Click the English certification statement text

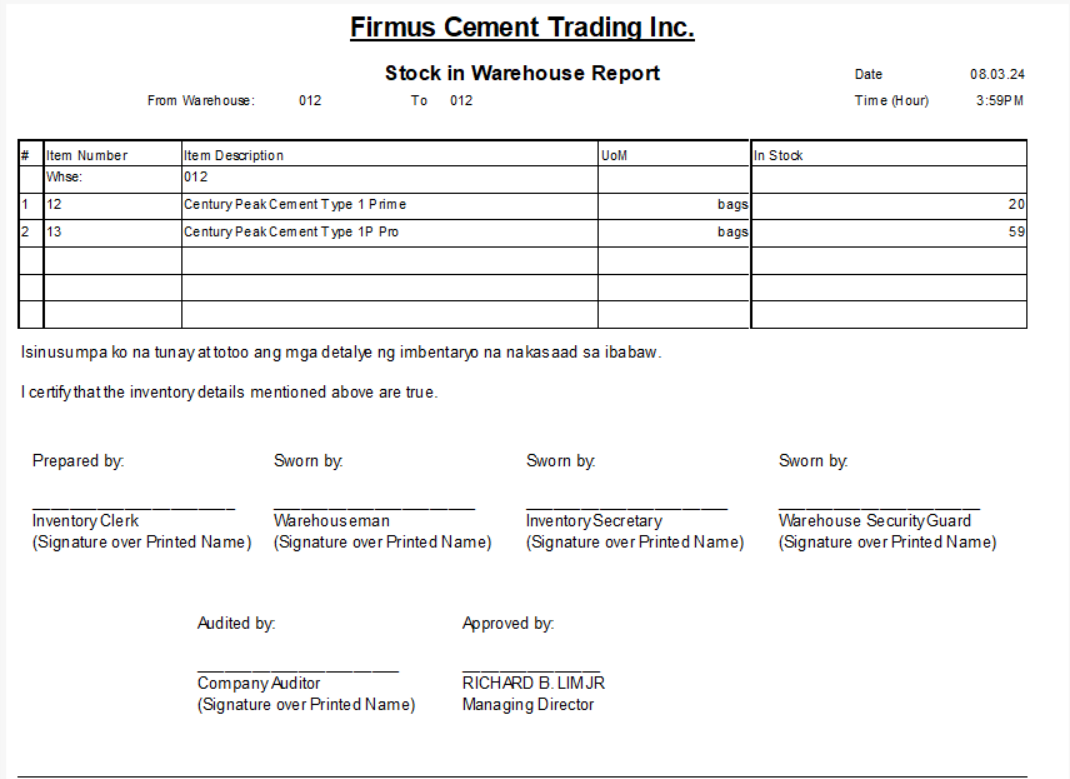[x=229, y=392]
